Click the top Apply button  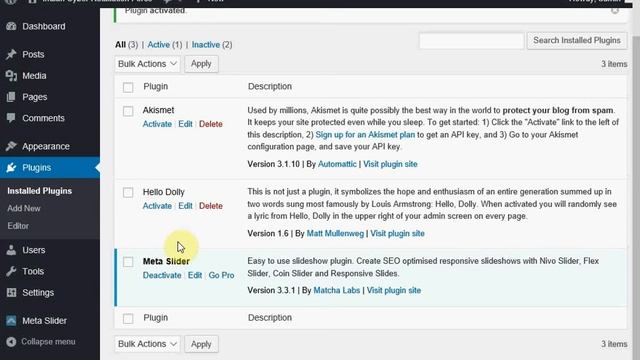[x=201, y=64]
